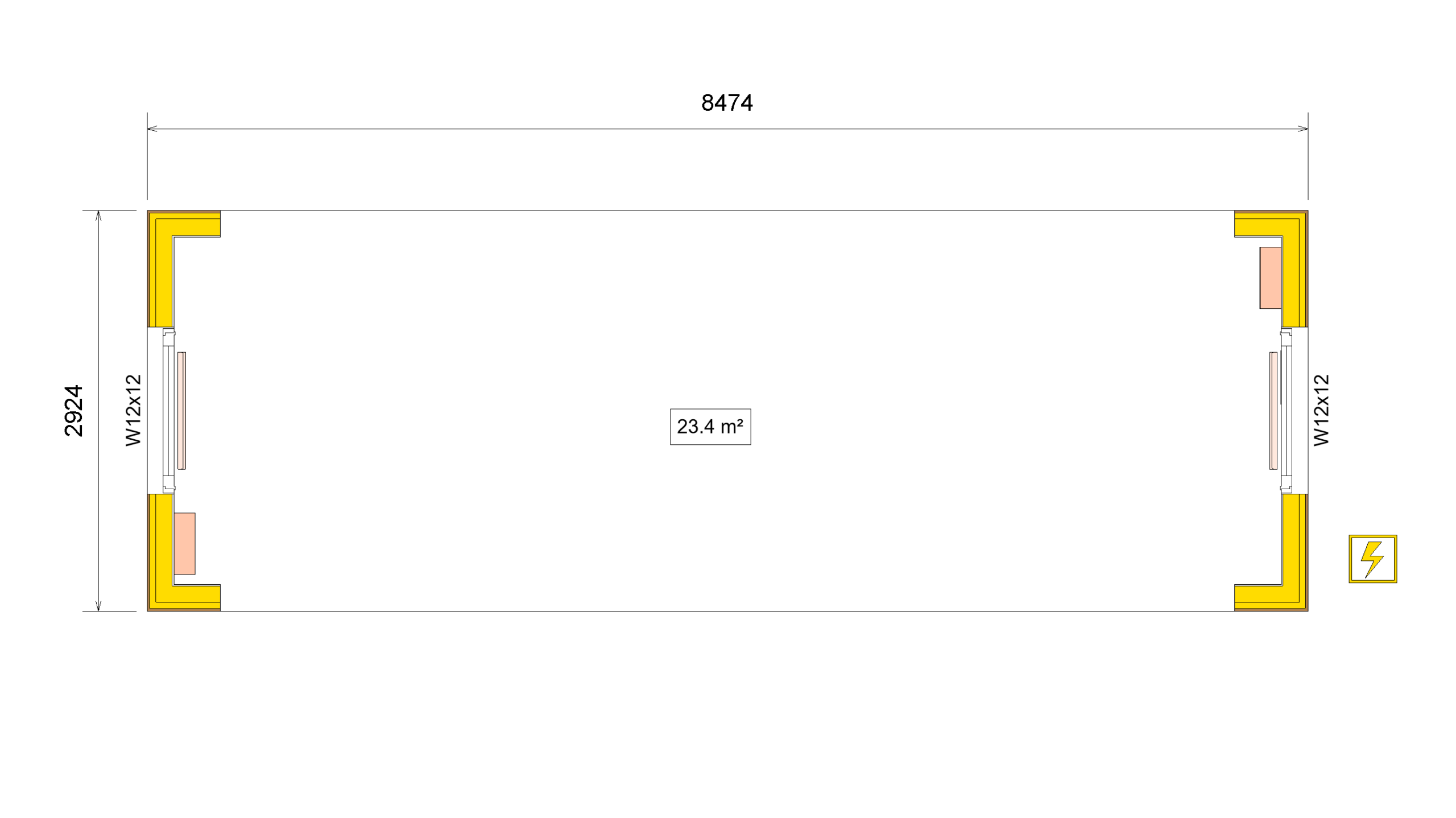
Task: Click the left arrowhead of the 8474 dimension
Action: click(152, 129)
